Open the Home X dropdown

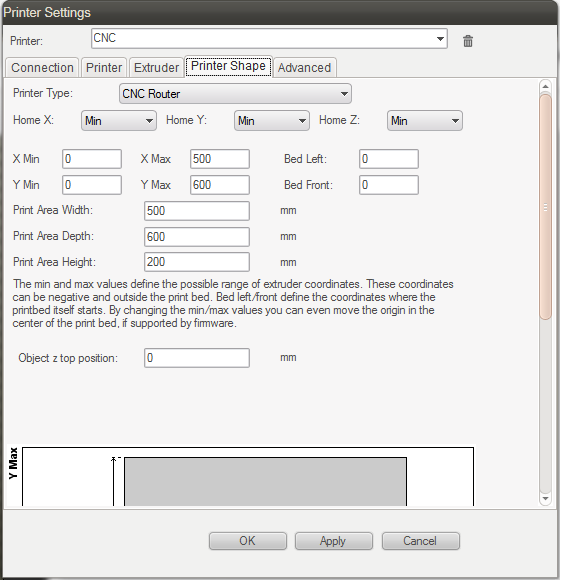(x=120, y=121)
